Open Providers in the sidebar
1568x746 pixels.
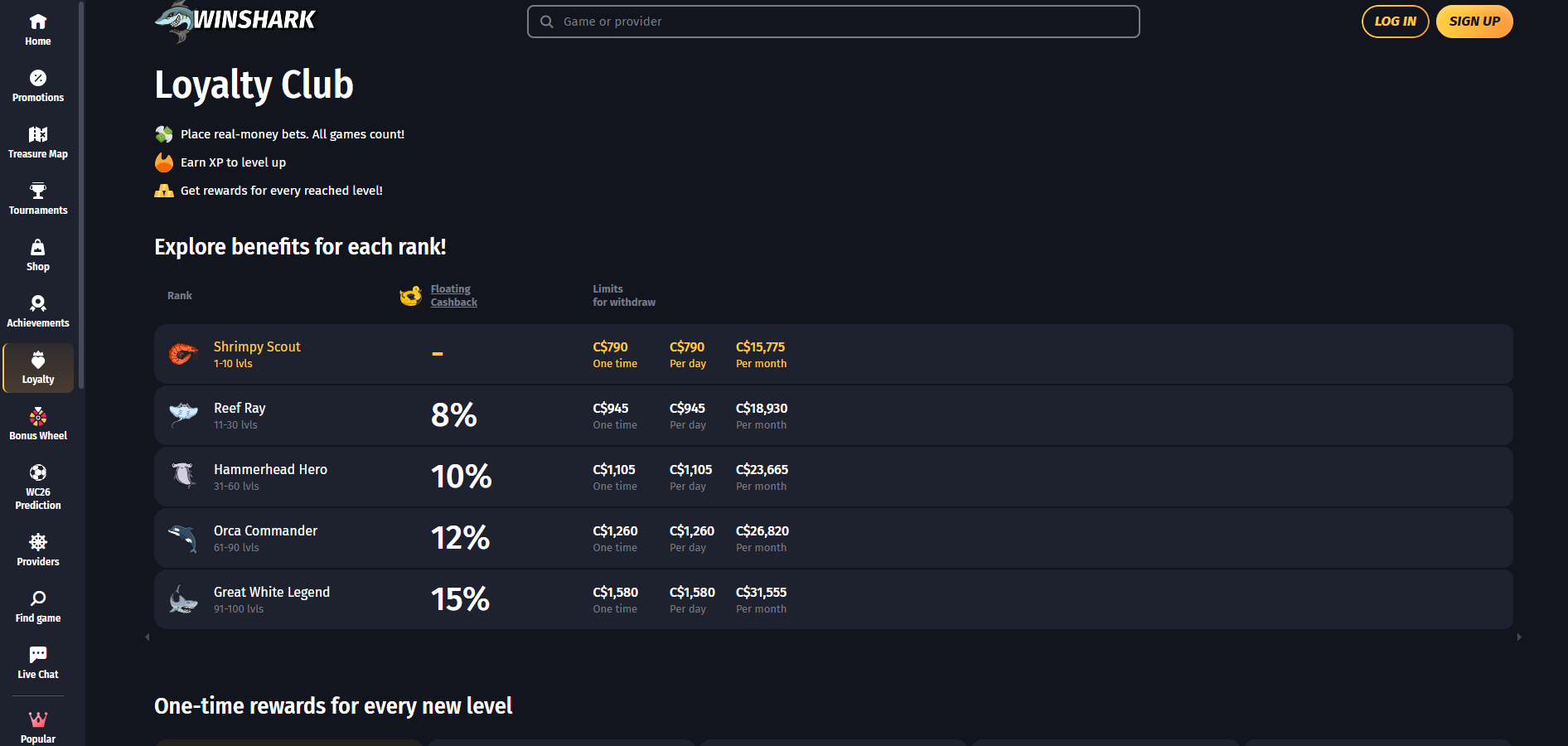click(x=38, y=550)
